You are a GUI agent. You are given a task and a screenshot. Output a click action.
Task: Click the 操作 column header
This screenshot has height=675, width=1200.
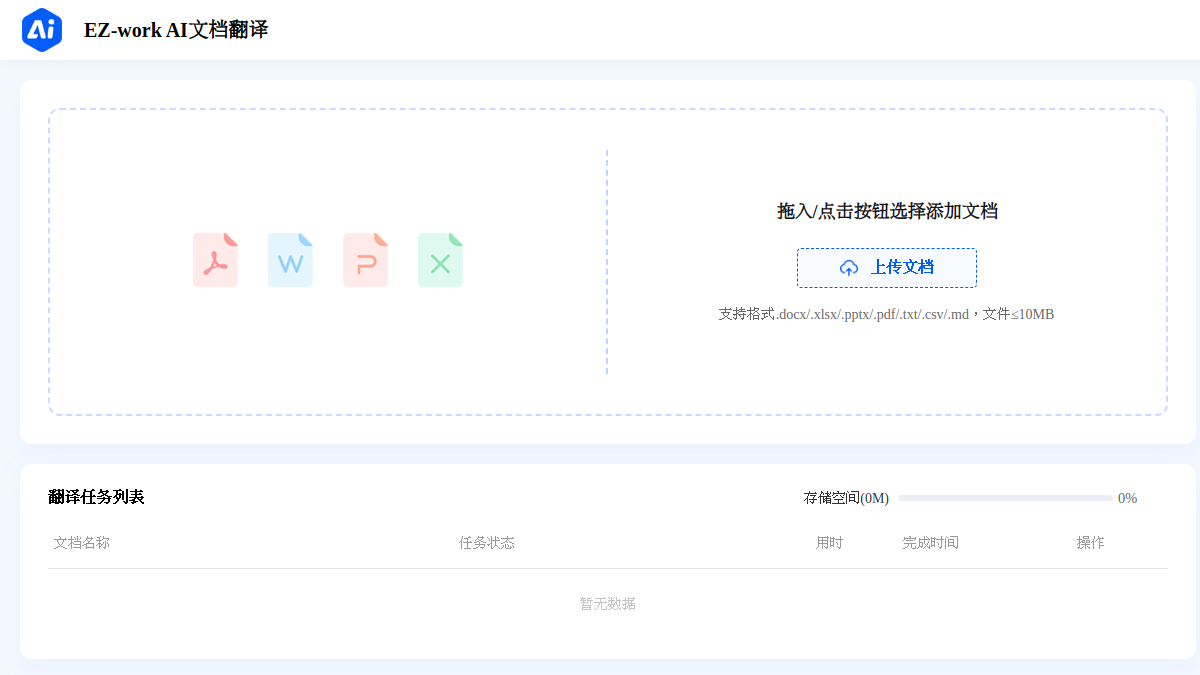click(1090, 543)
